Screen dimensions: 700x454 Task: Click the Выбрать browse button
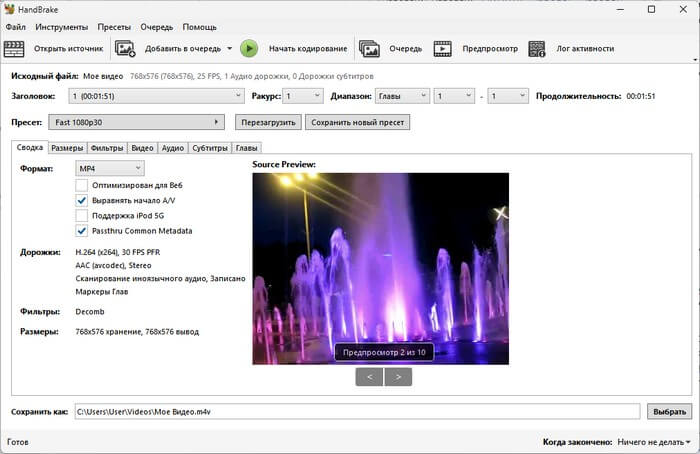click(670, 412)
